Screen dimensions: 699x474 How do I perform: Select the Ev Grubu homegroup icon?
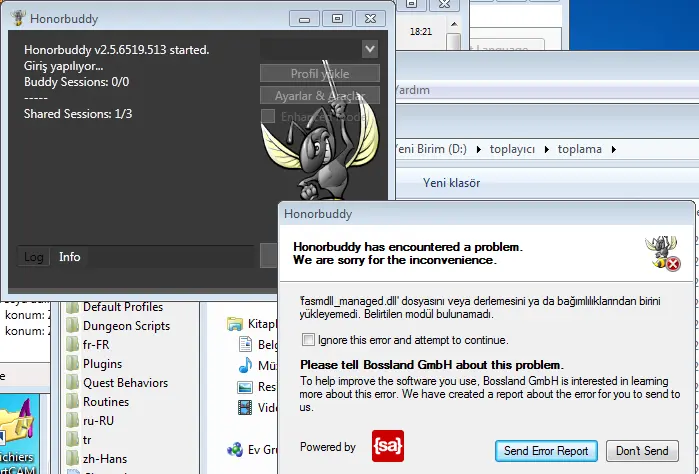coord(235,449)
